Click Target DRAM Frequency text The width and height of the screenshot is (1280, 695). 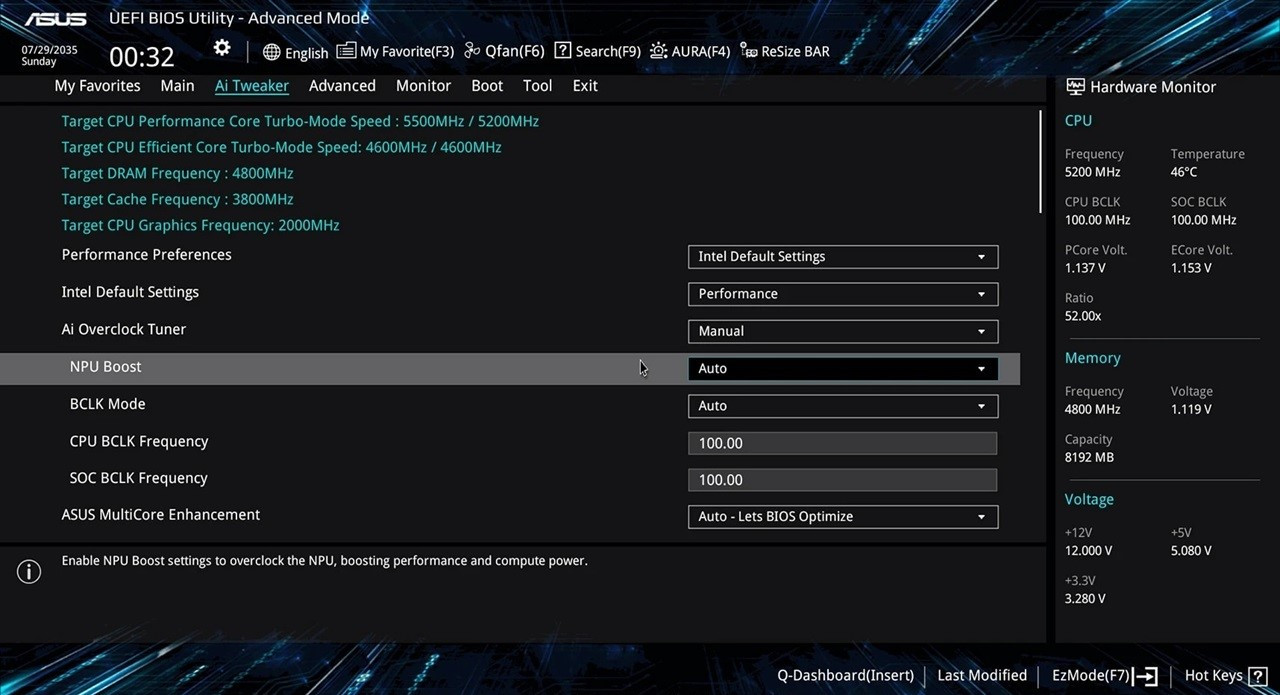(177, 173)
